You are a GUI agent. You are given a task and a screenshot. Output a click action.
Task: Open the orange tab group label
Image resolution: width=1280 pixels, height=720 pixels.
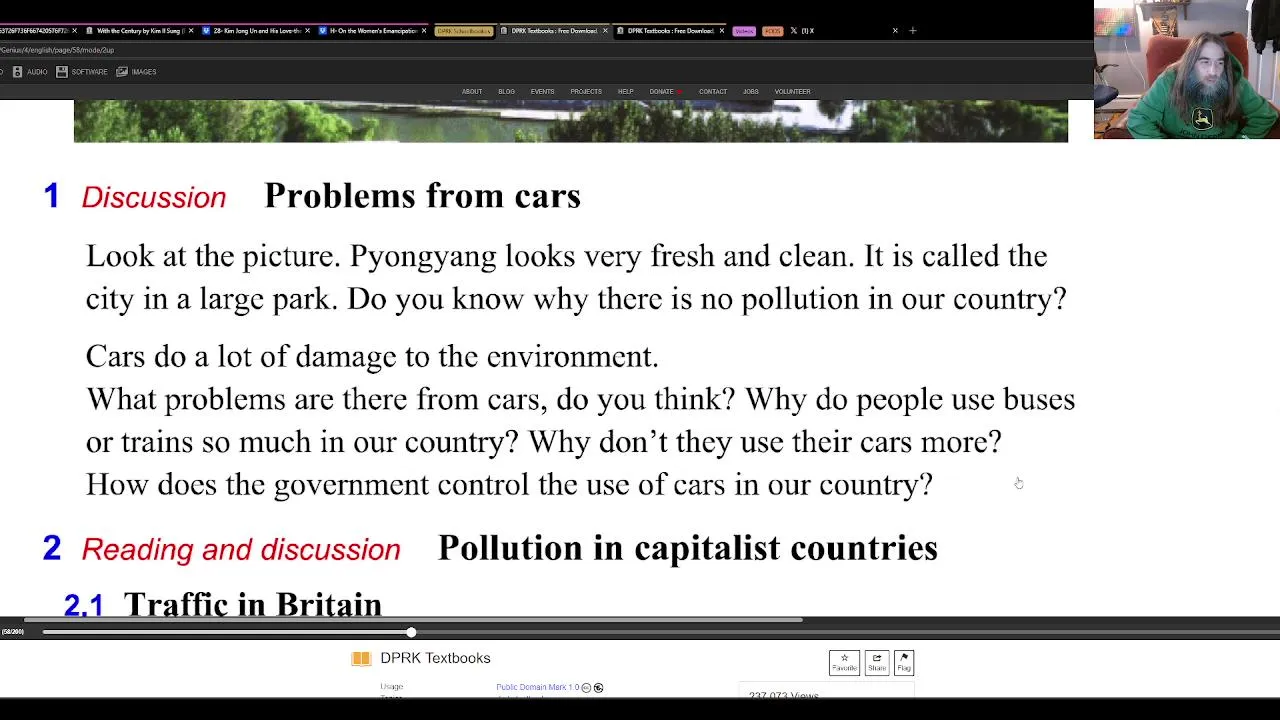pyautogui.click(x=772, y=31)
